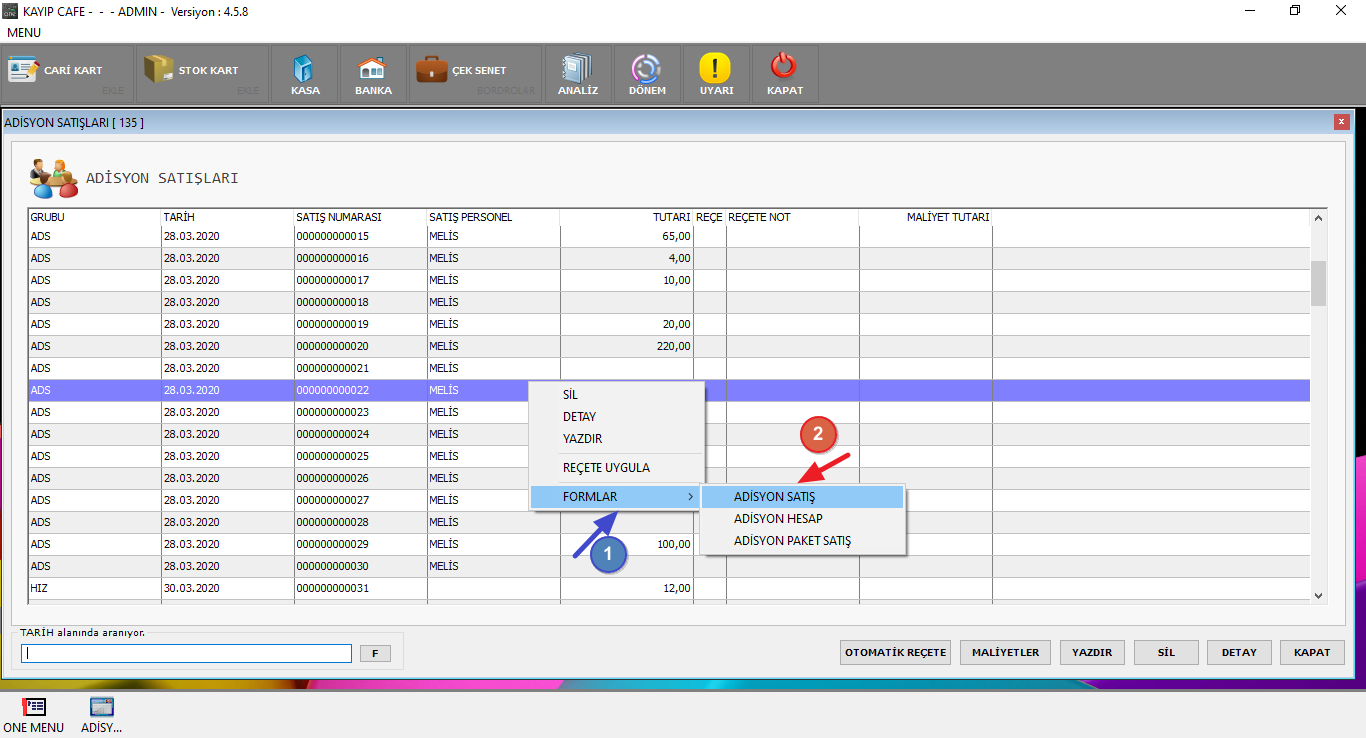Close the Adisyon Satışları window with red x

click(x=1341, y=122)
